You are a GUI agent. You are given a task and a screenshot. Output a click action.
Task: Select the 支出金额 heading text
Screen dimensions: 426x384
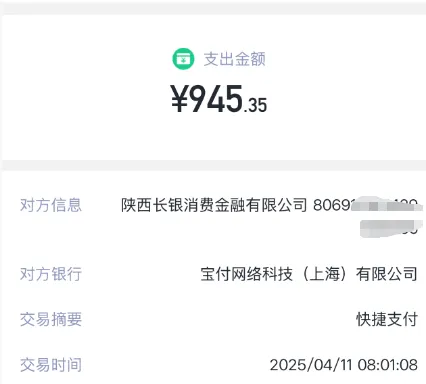pos(235,59)
